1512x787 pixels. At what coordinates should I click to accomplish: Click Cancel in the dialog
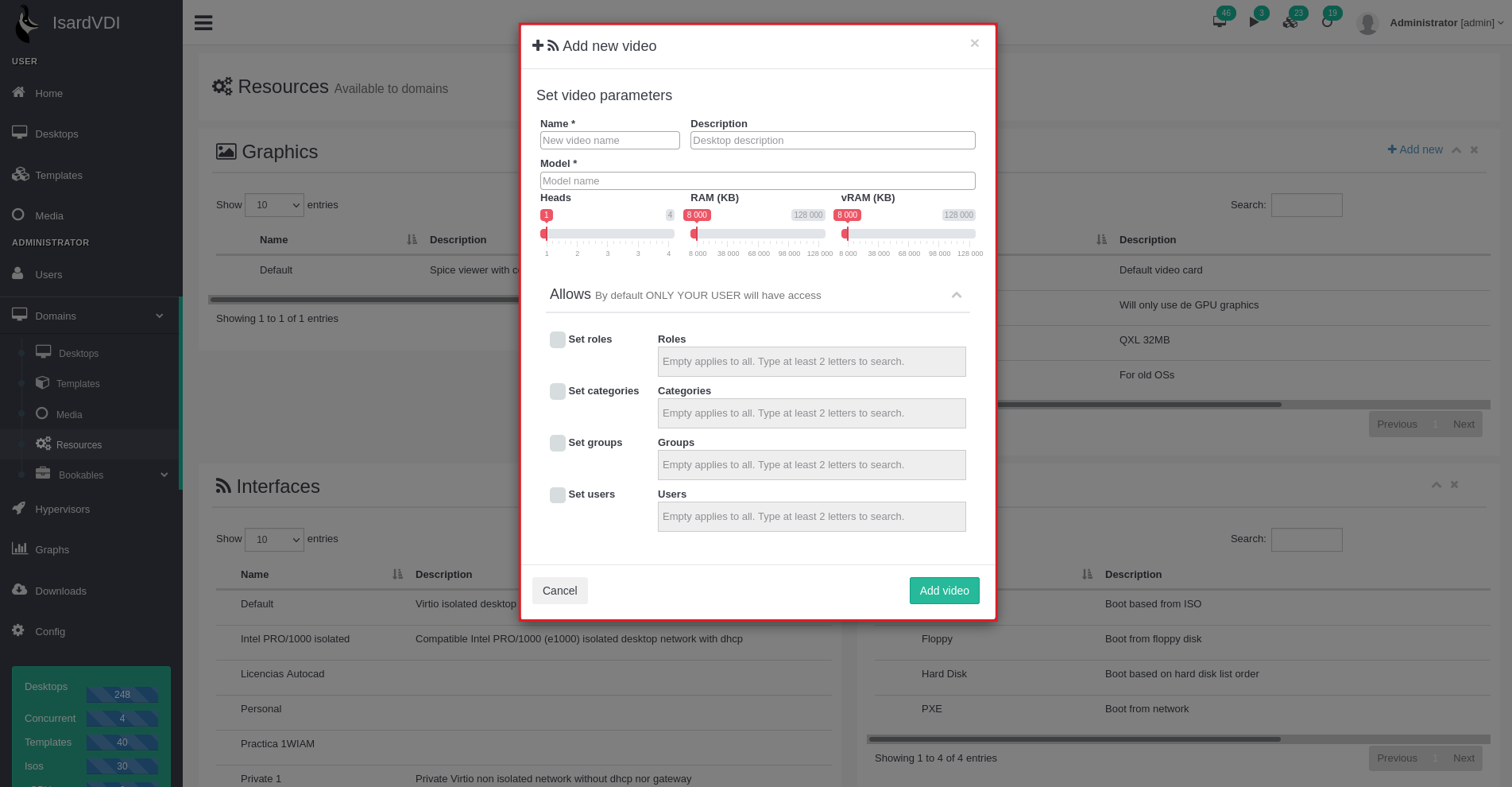click(559, 591)
